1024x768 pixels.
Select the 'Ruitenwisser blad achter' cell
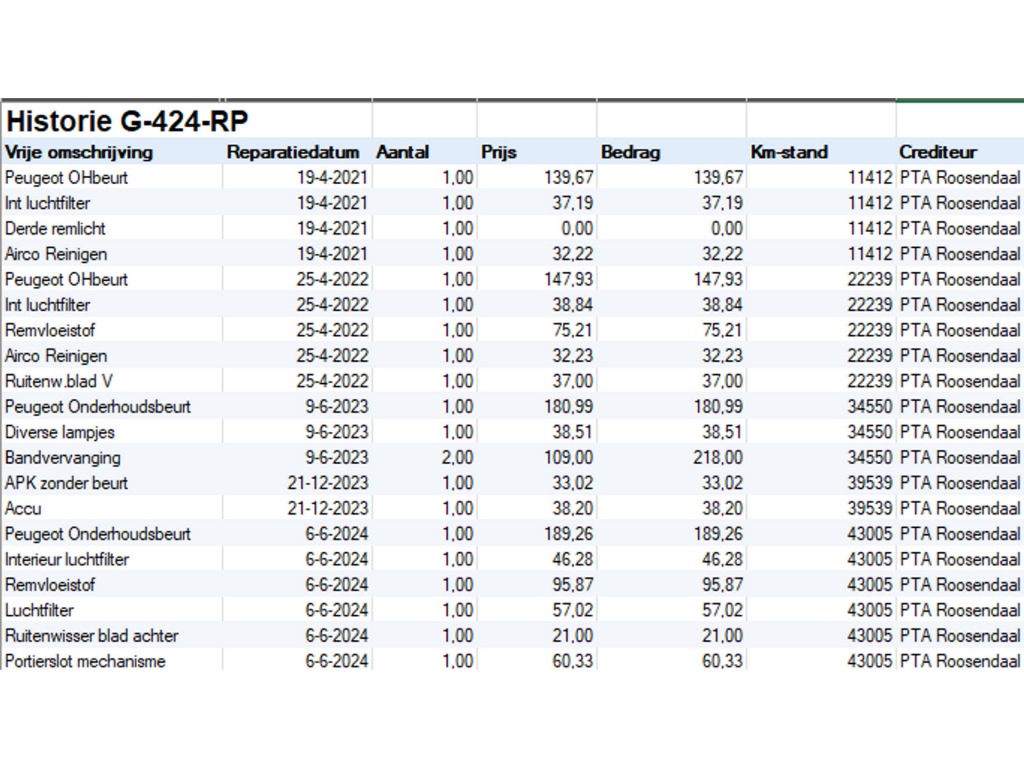click(92, 635)
